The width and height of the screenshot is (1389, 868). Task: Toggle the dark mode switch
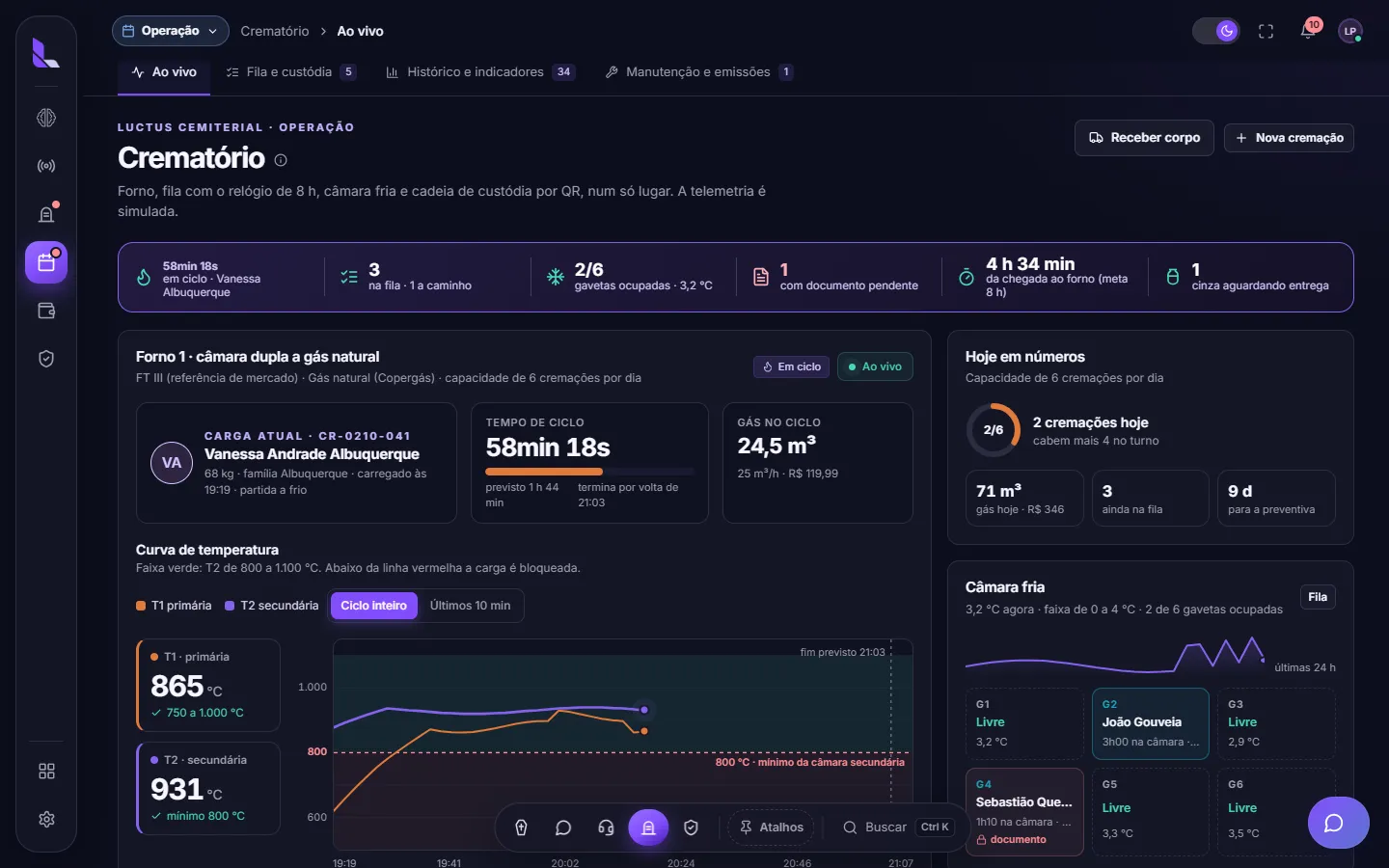[x=1216, y=31]
